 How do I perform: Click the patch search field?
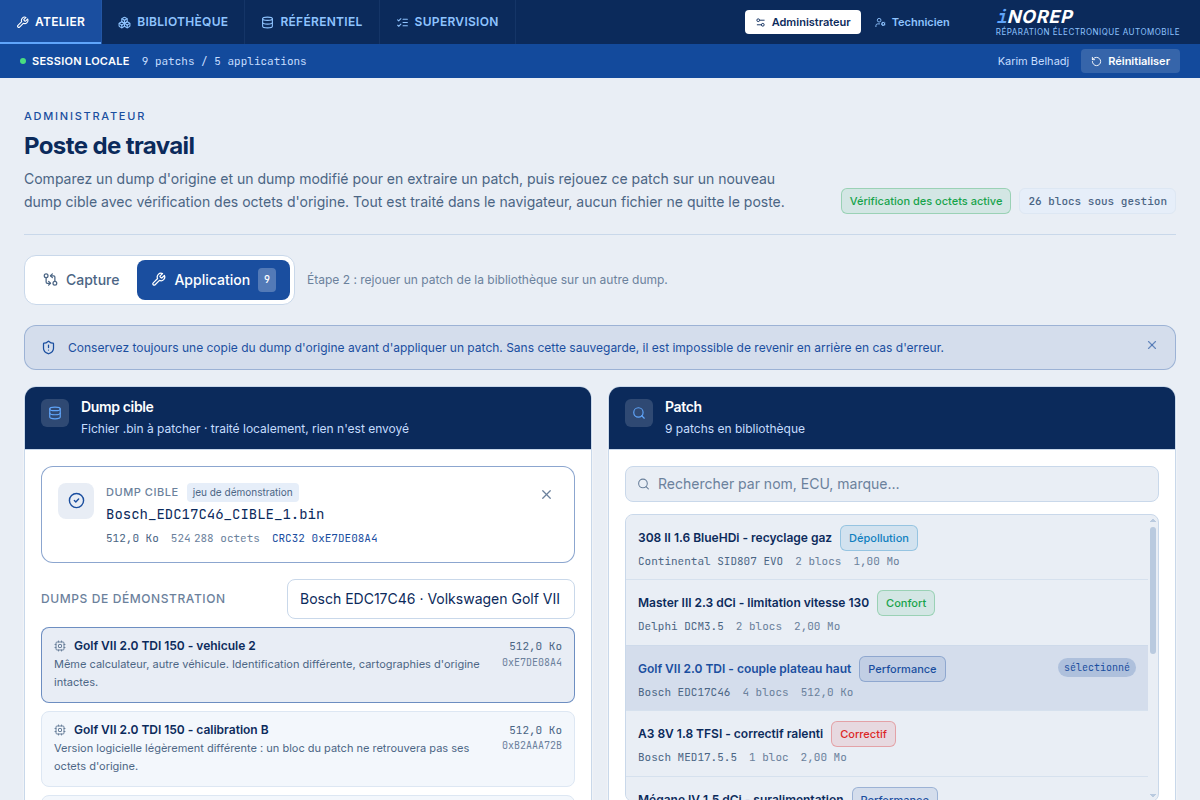point(892,484)
